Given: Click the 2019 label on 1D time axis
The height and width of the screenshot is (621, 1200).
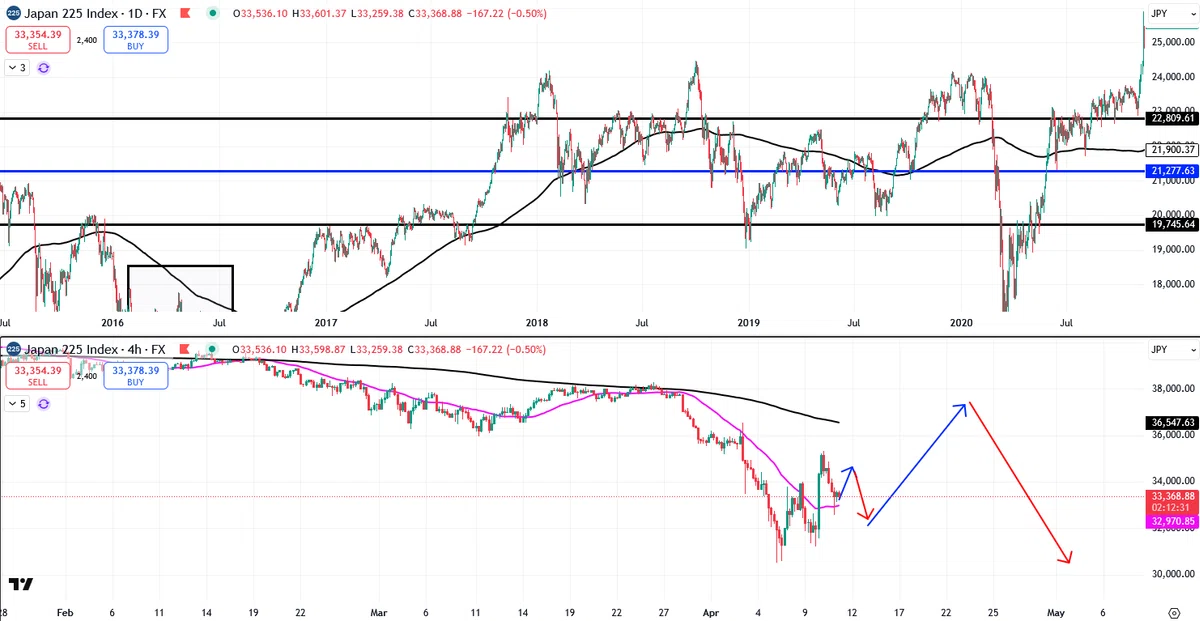Looking at the screenshot, I should 749,323.
